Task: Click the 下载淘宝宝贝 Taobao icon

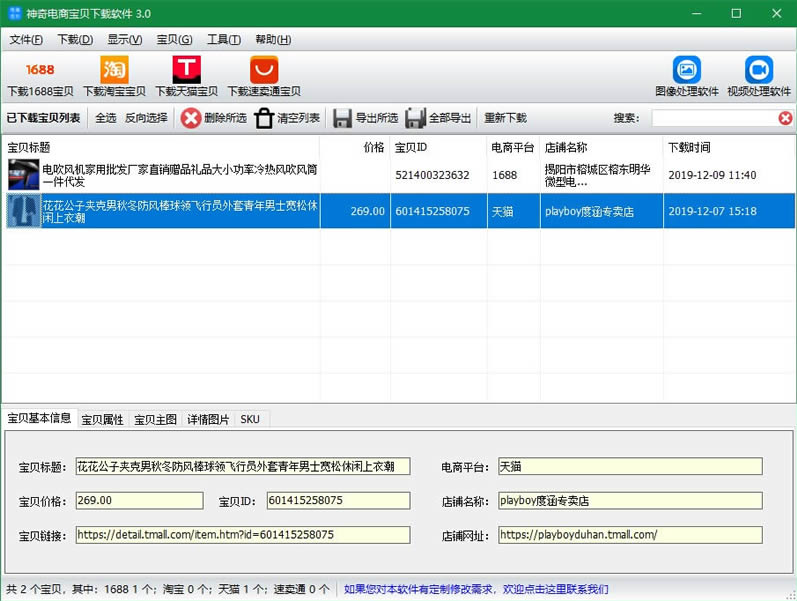Action: tap(114, 70)
